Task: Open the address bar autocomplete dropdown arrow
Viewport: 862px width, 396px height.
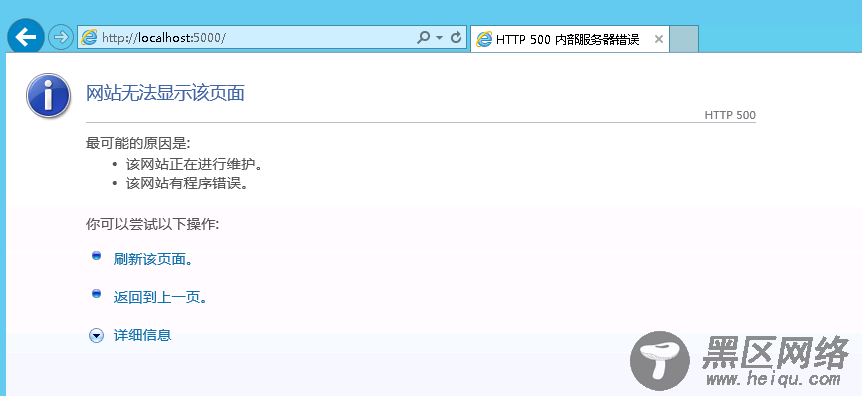Action: click(x=439, y=37)
